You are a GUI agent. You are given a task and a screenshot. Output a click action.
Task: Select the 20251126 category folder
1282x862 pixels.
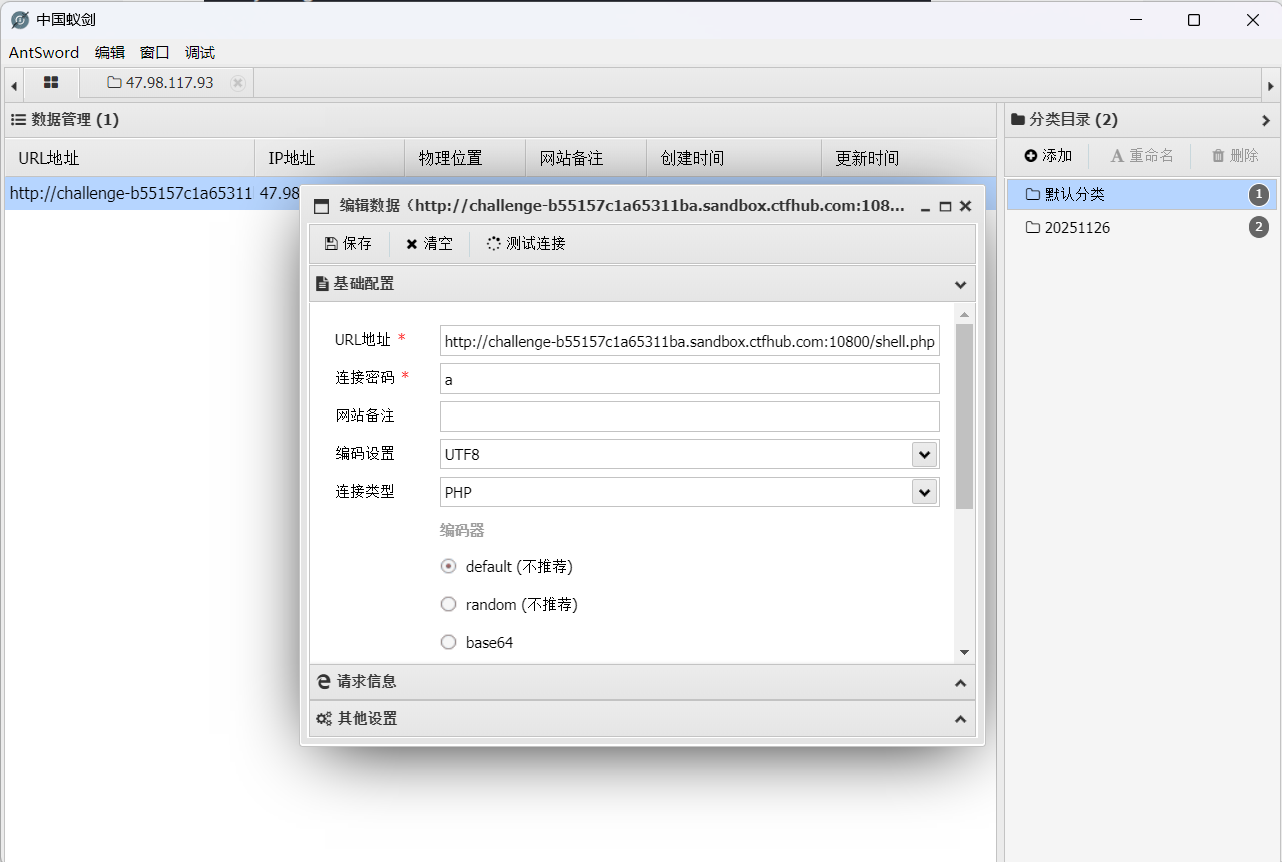[1141, 227]
